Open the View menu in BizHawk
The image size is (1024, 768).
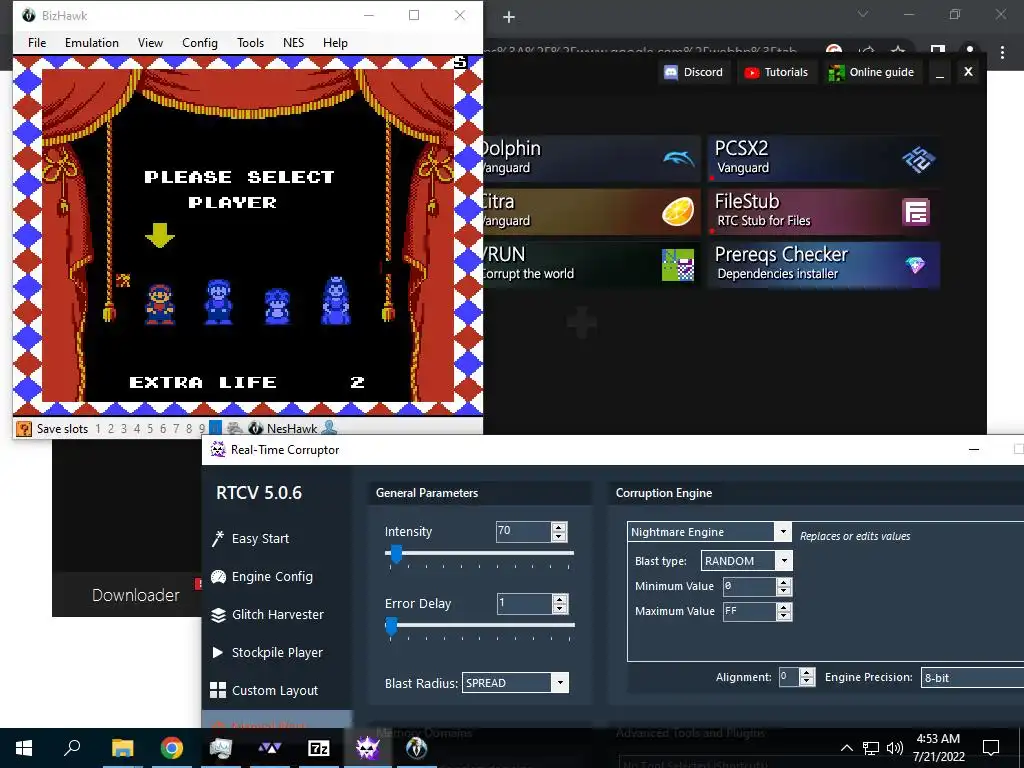[x=150, y=42]
